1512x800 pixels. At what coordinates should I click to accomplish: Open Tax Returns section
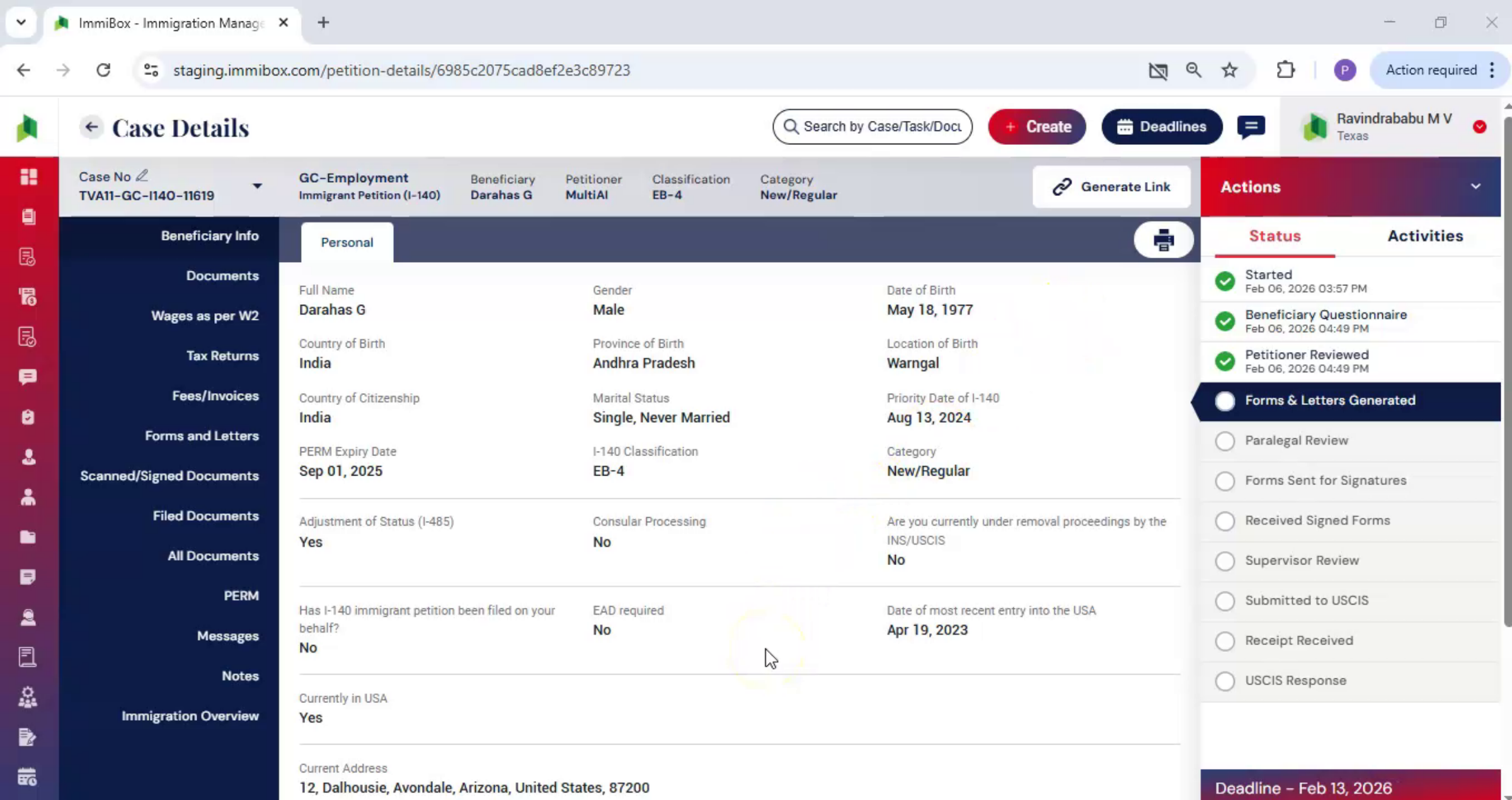222,356
